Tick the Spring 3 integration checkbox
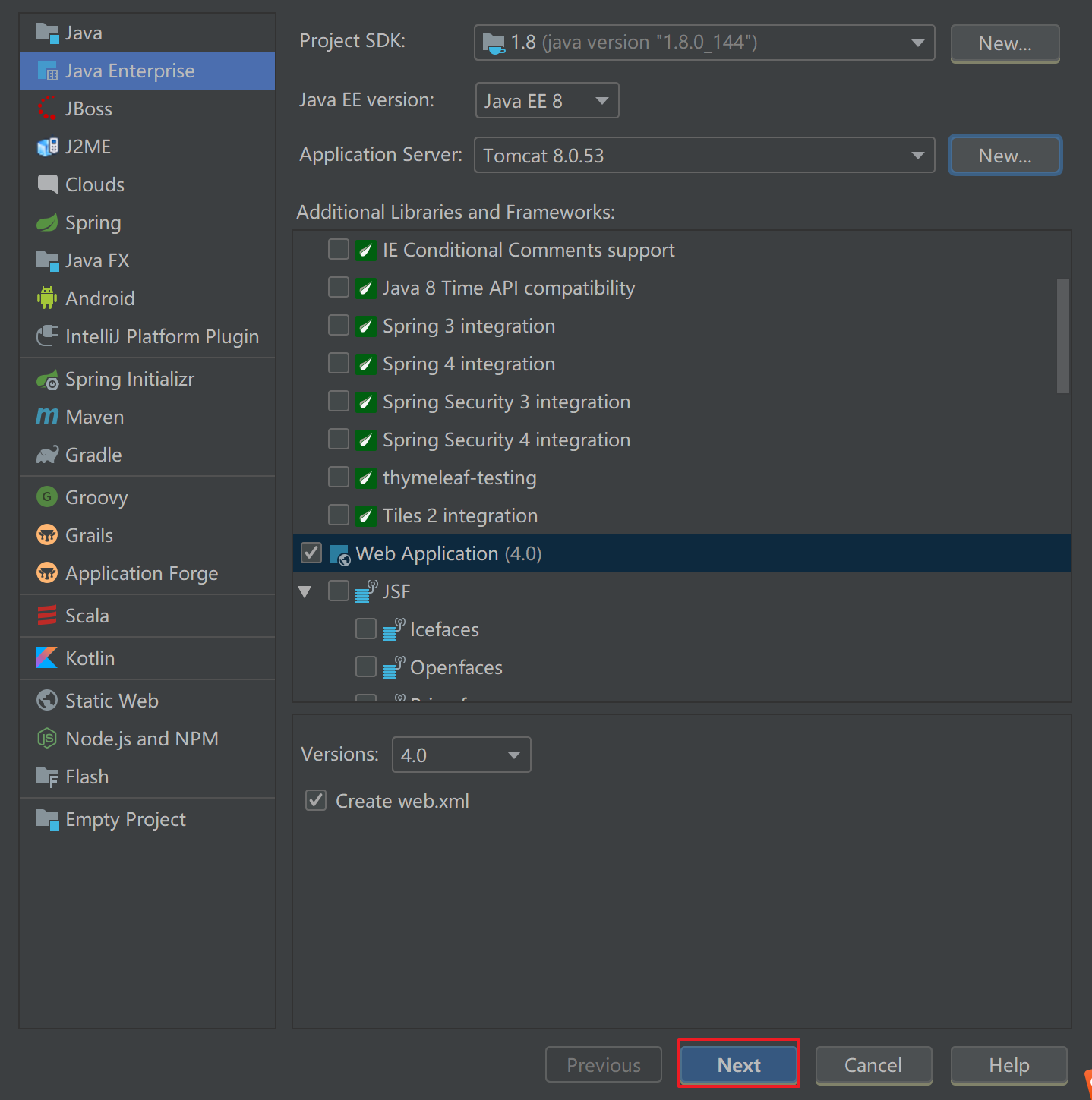The height and width of the screenshot is (1100, 1092). [339, 325]
